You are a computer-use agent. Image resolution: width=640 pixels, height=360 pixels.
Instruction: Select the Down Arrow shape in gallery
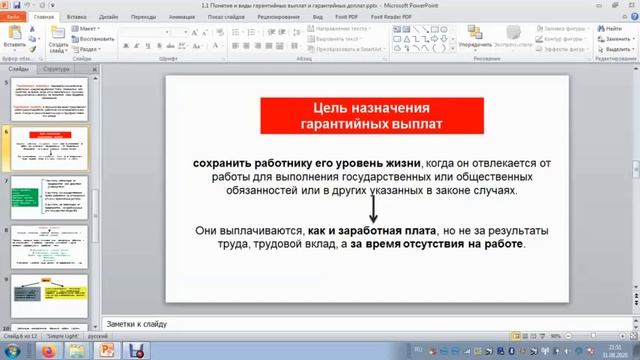point(444,39)
